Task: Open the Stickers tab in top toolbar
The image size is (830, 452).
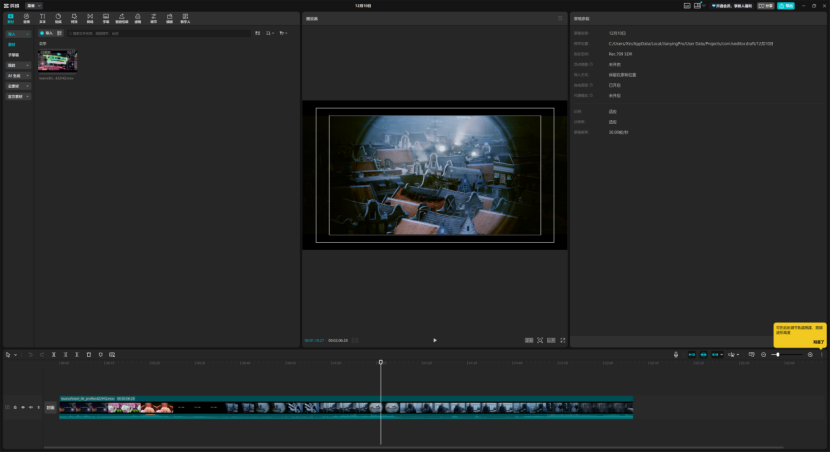Action: pyautogui.click(x=59, y=18)
